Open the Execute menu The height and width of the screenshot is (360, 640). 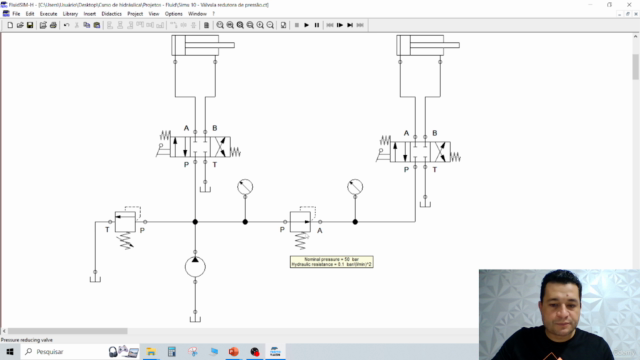(48, 14)
